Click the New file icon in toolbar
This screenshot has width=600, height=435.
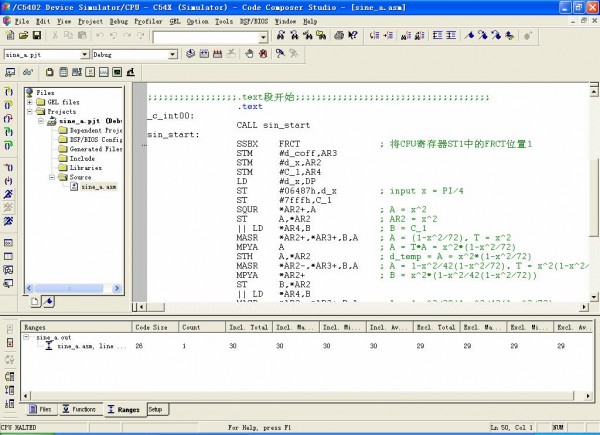click(8, 36)
